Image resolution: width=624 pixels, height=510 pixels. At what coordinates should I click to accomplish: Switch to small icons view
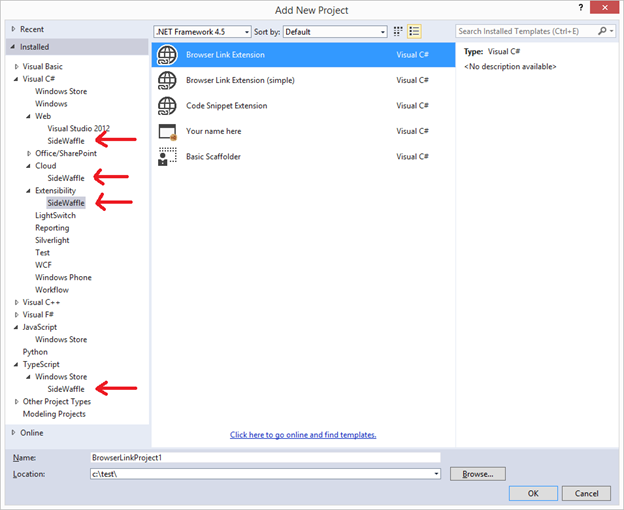point(398,31)
